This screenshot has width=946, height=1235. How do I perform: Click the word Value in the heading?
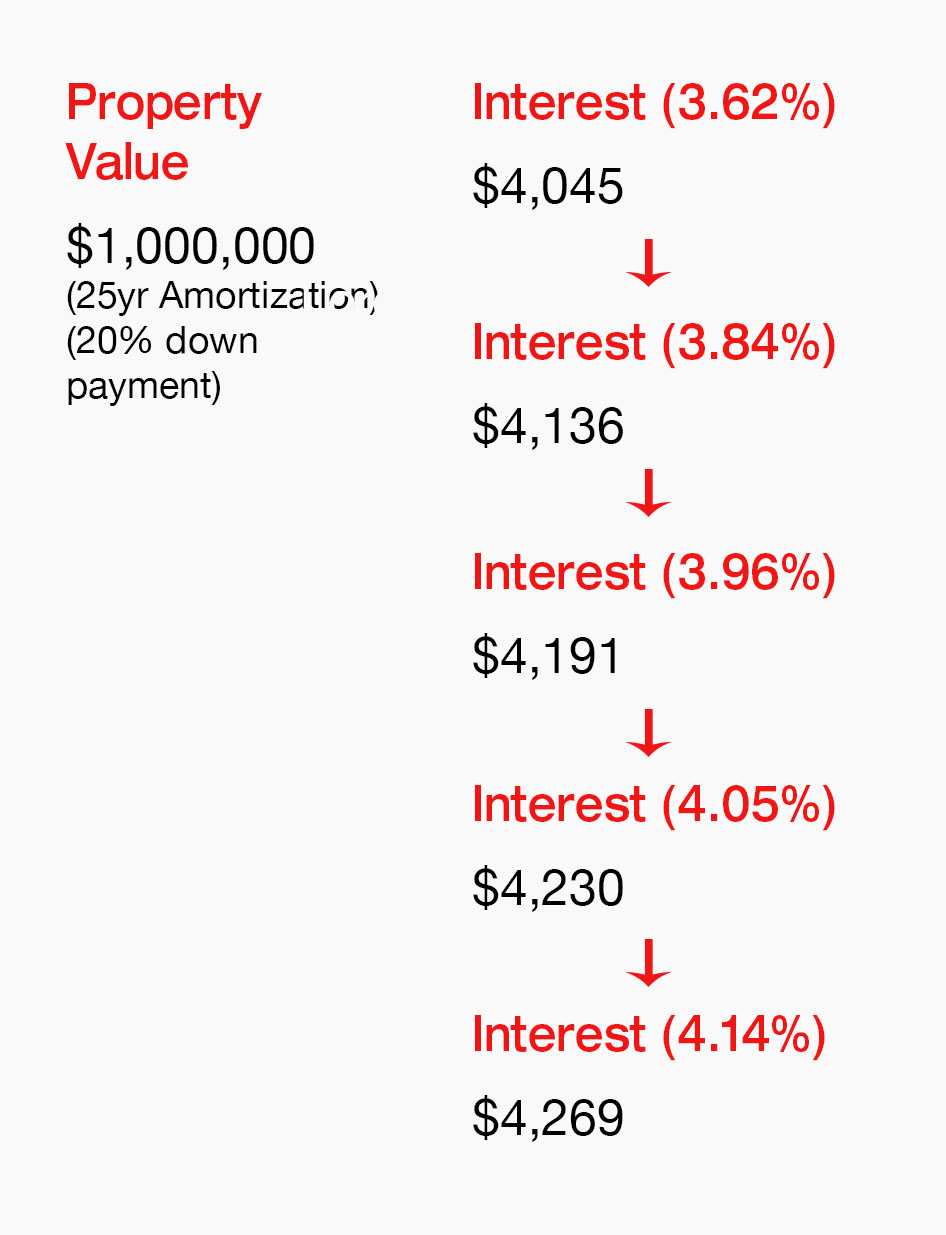(127, 163)
